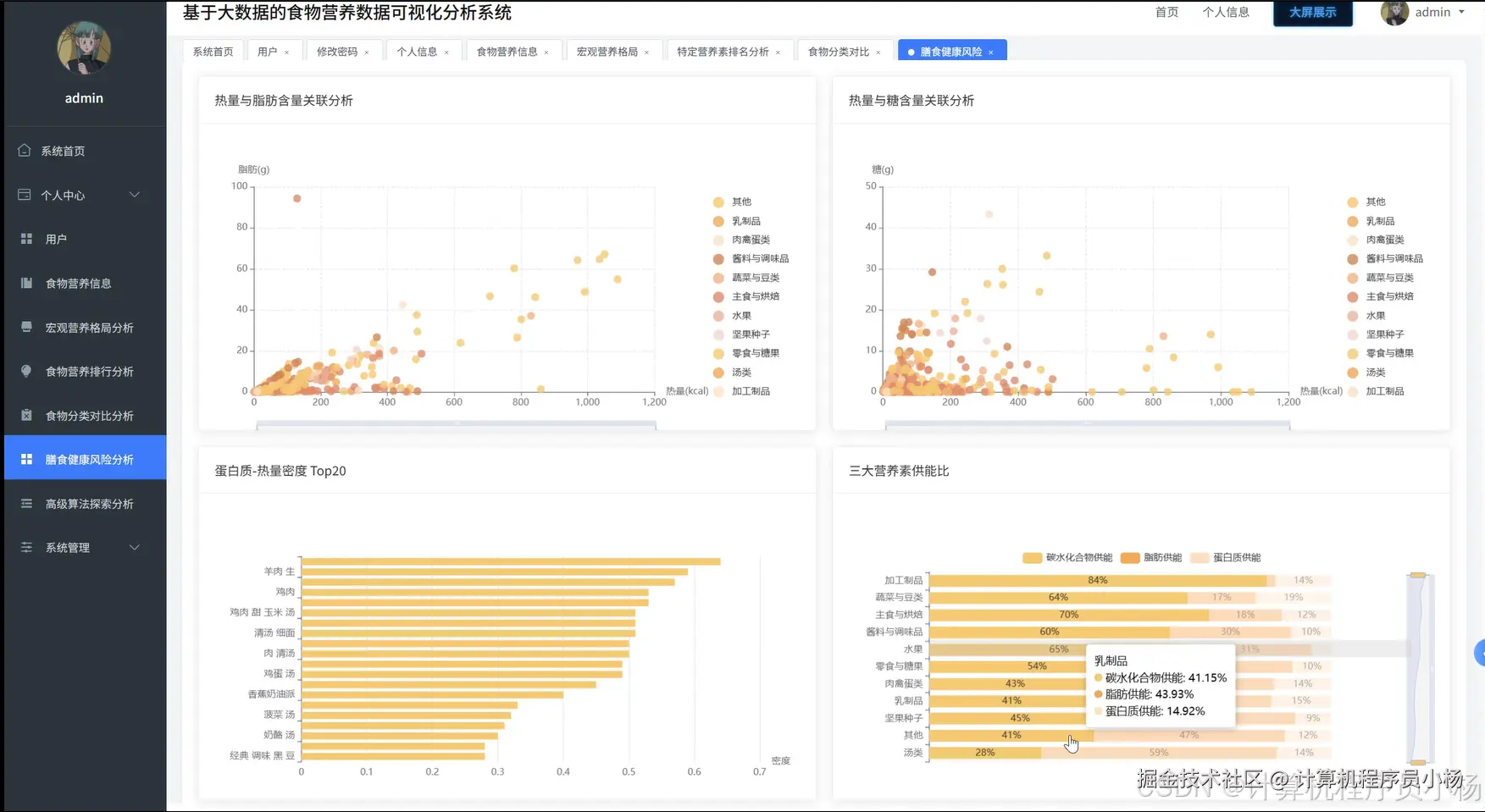
Task: Toggle 主食与烘焙 legend in 热量与糖 chart
Action: point(1380,296)
